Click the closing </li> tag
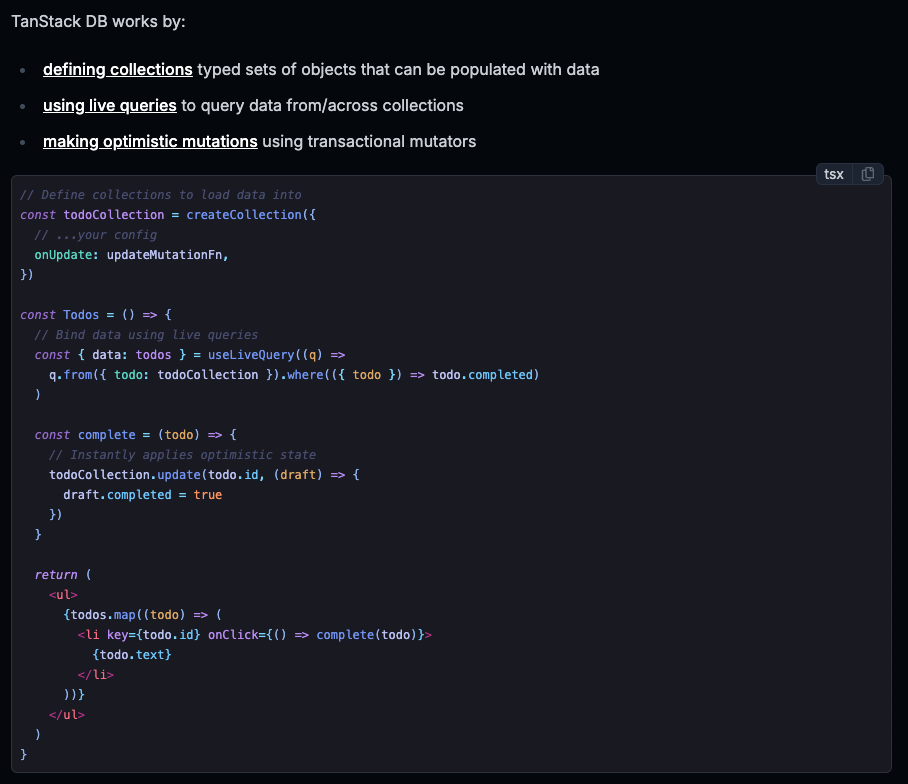The height and width of the screenshot is (784, 908). 96,675
